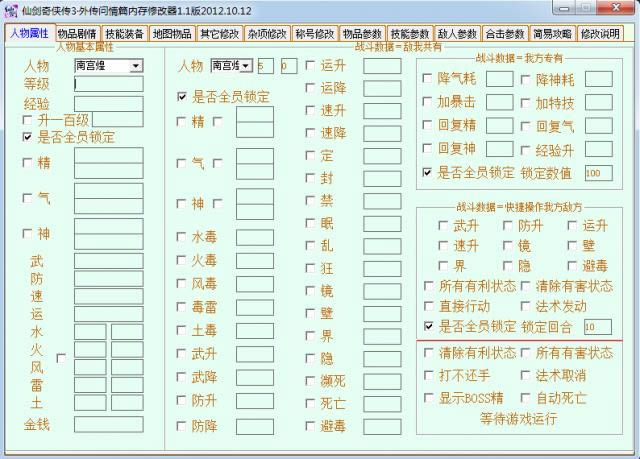
Task: Click the 经验 input field
Action: click(109, 104)
